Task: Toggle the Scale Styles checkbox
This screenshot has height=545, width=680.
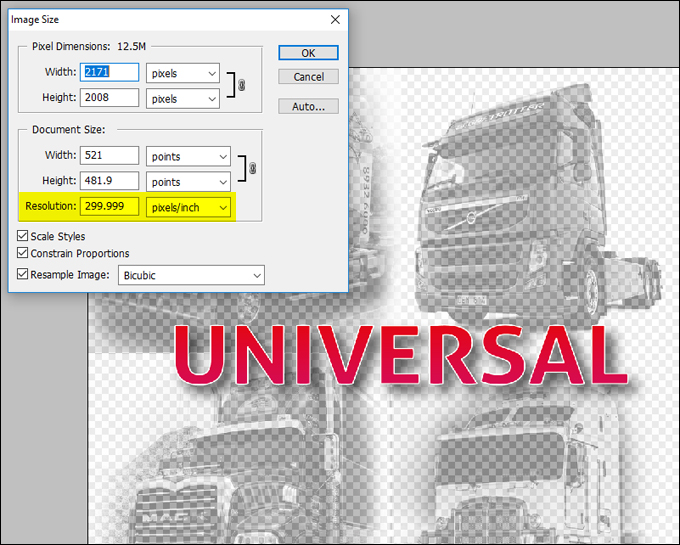Action: click(23, 236)
